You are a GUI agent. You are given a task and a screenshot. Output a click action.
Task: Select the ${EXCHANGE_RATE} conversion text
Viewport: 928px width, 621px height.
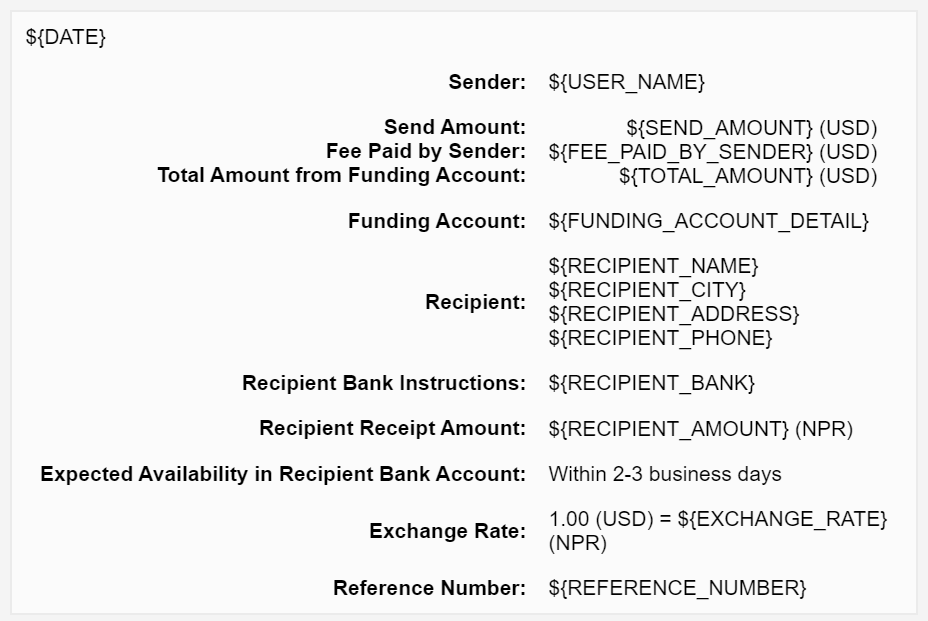pyautogui.click(x=718, y=521)
